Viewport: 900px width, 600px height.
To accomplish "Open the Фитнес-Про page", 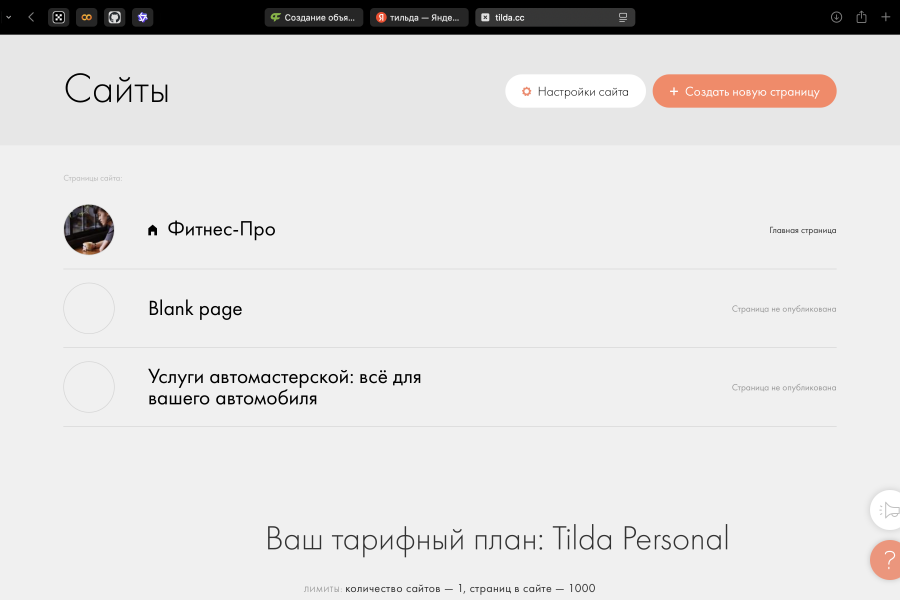I will point(222,229).
